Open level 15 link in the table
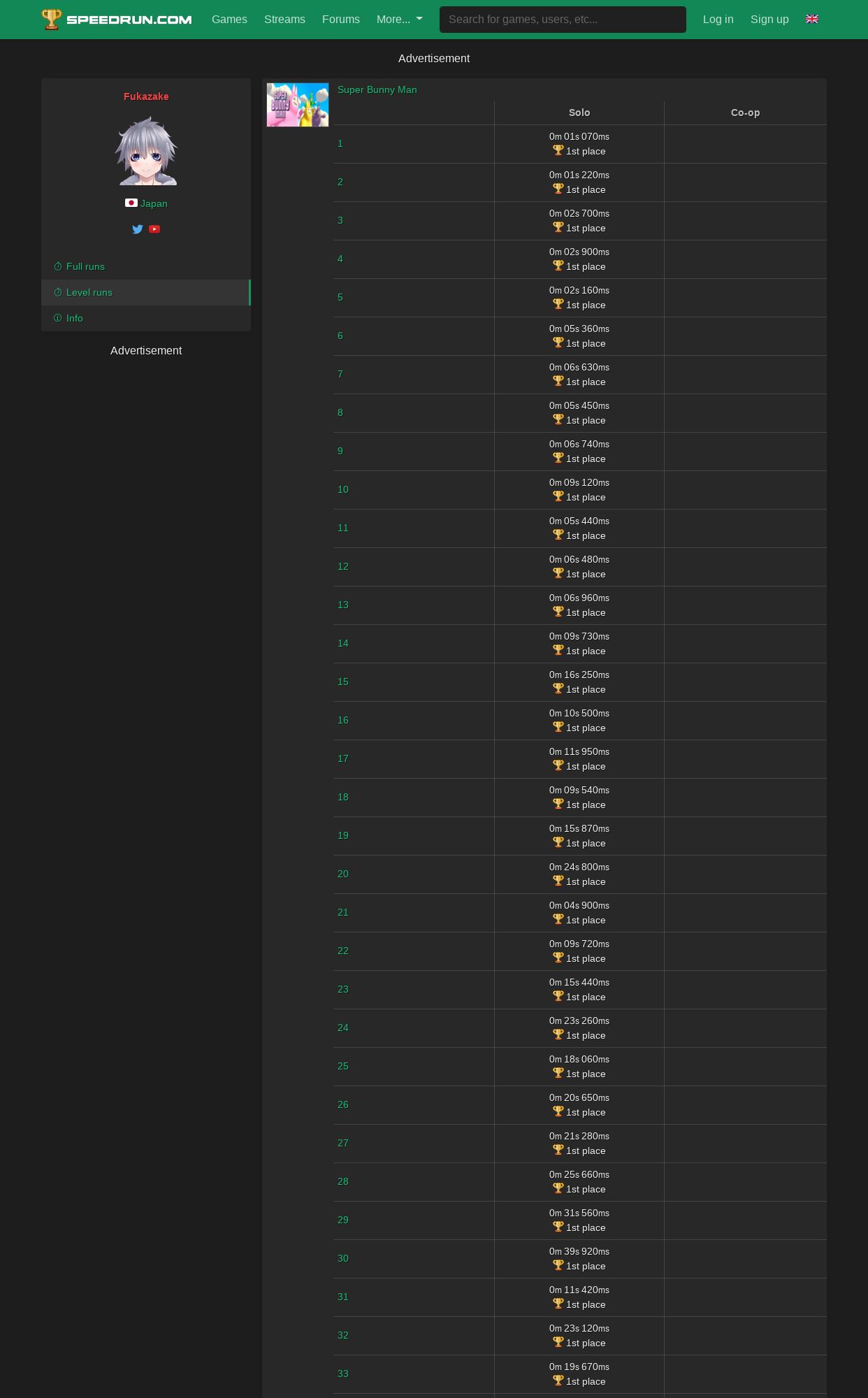Screen dimensions: 868x1398 coord(343,682)
